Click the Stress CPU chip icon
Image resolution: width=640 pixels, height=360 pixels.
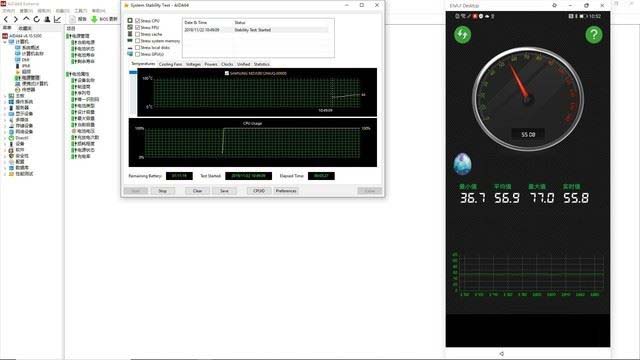tap(130, 20)
